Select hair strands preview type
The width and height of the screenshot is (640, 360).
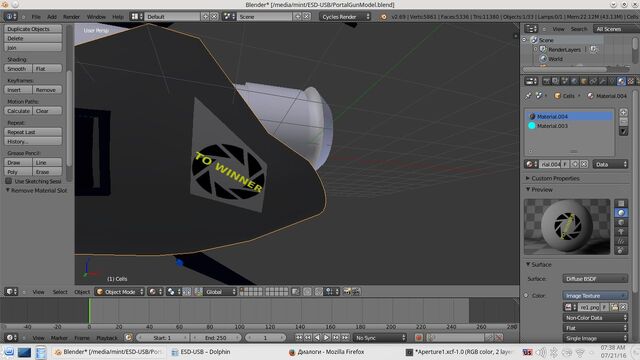click(x=621, y=241)
